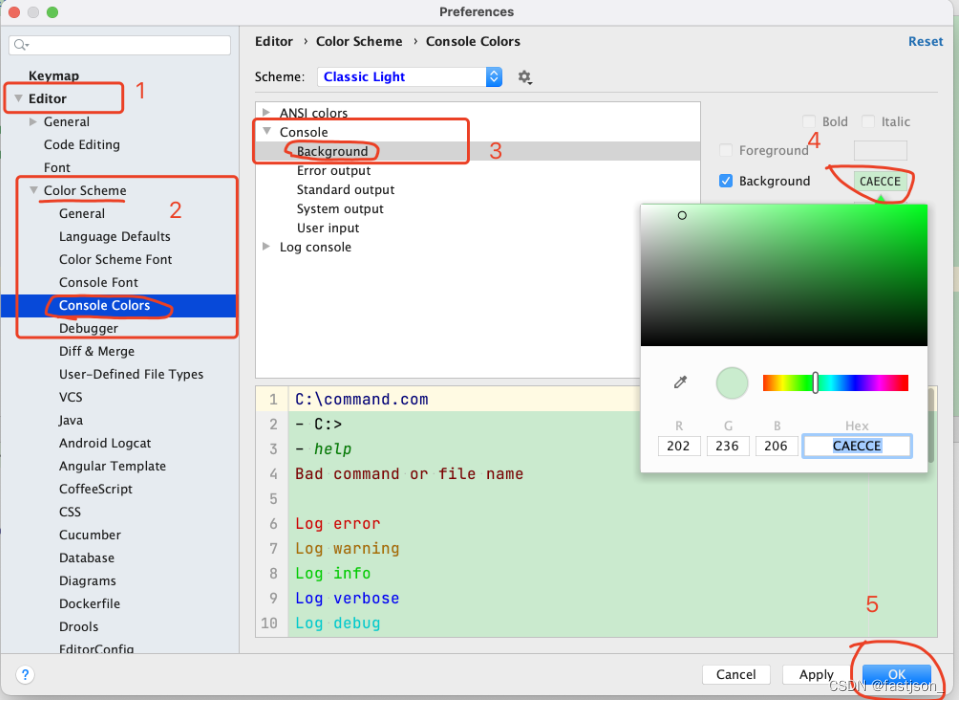Enable the Bold checkbox
Screen dimensions: 960x703
[x=809, y=121]
